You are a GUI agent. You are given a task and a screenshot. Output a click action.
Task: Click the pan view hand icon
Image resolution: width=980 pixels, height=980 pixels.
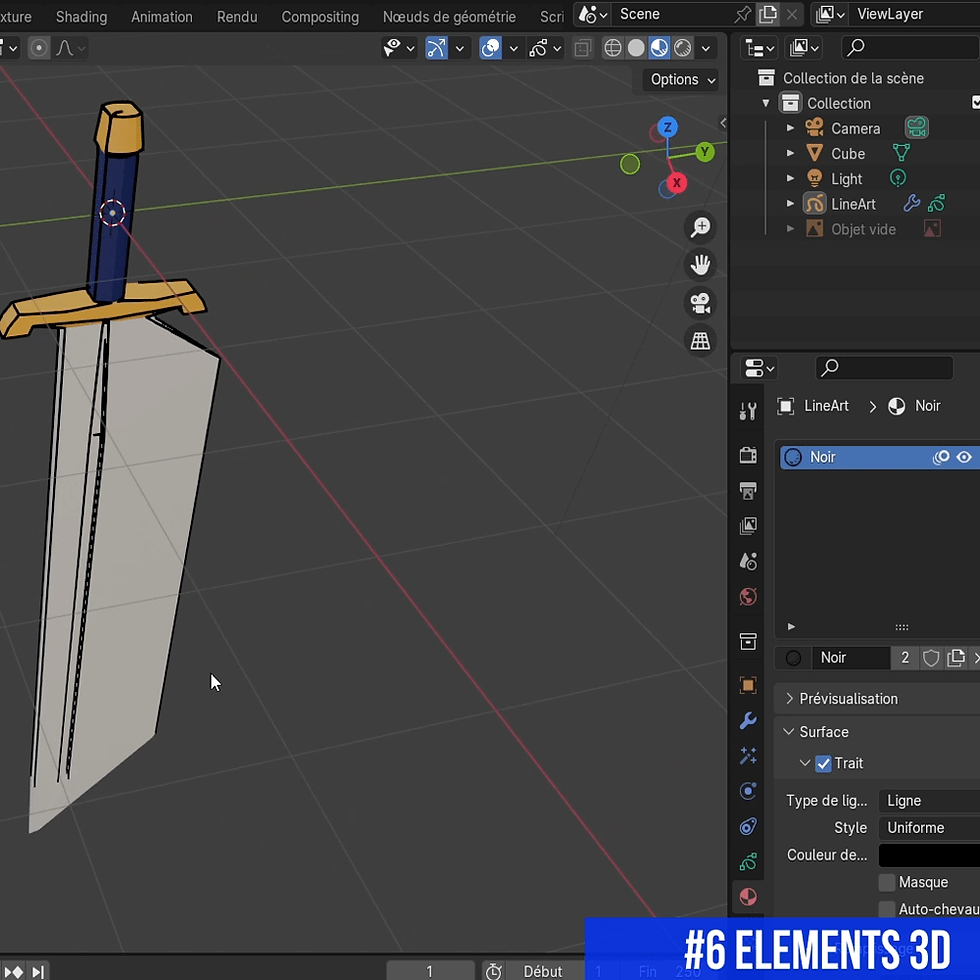pyautogui.click(x=700, y=265)
